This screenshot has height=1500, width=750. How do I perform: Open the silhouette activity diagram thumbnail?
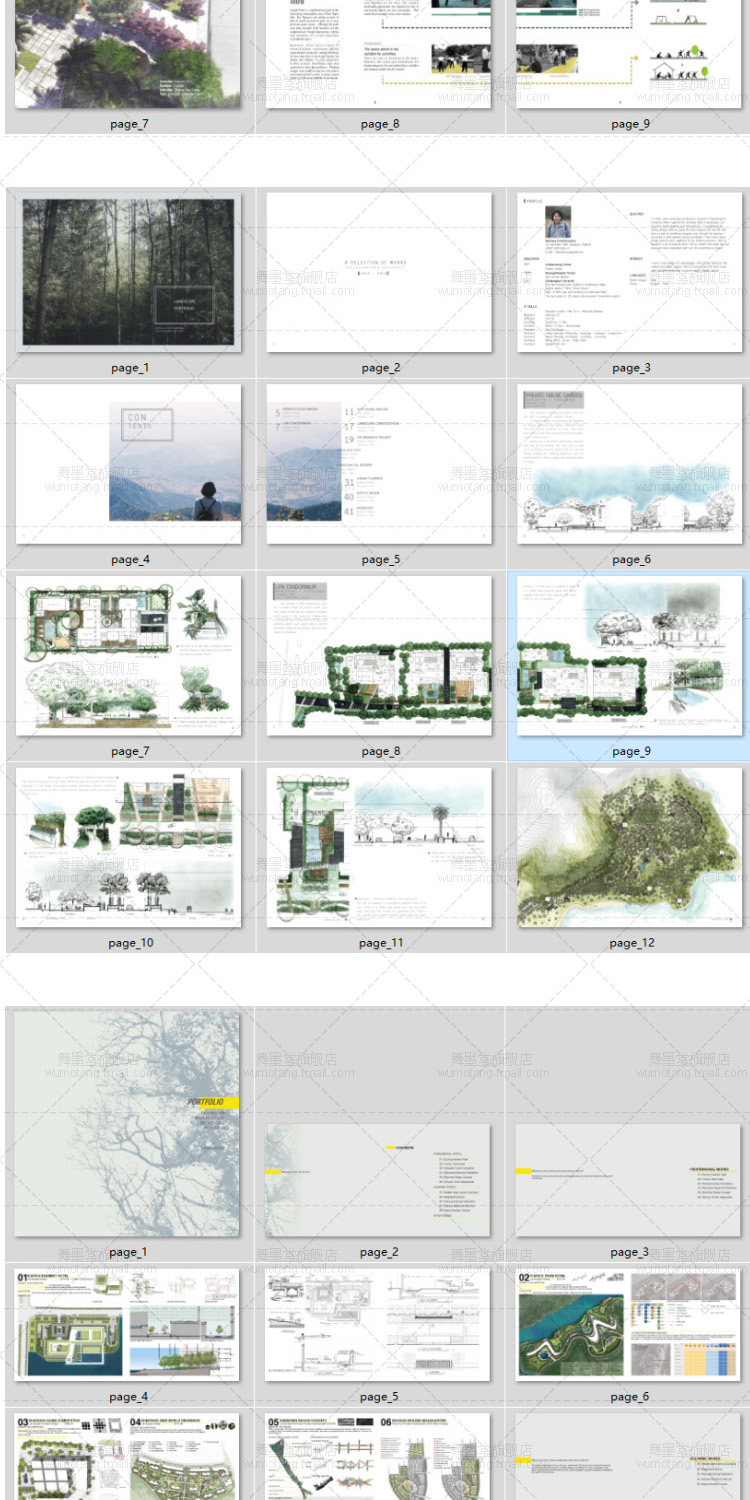pos(630,54)
